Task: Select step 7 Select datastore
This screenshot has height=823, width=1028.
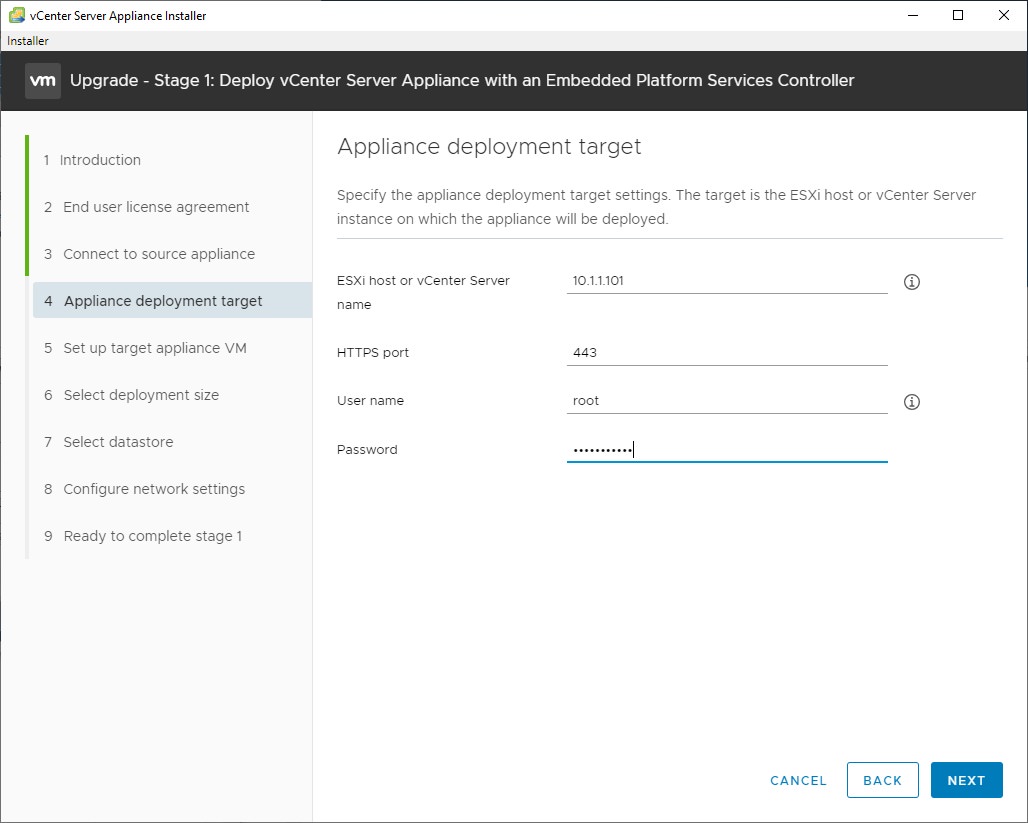Action: tap(109, 442)
